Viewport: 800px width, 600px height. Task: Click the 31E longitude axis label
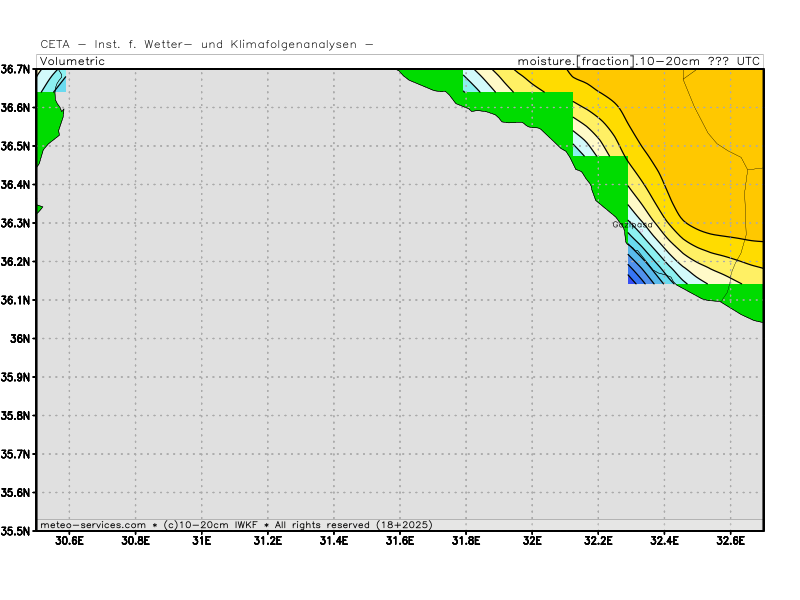[202, 541]
